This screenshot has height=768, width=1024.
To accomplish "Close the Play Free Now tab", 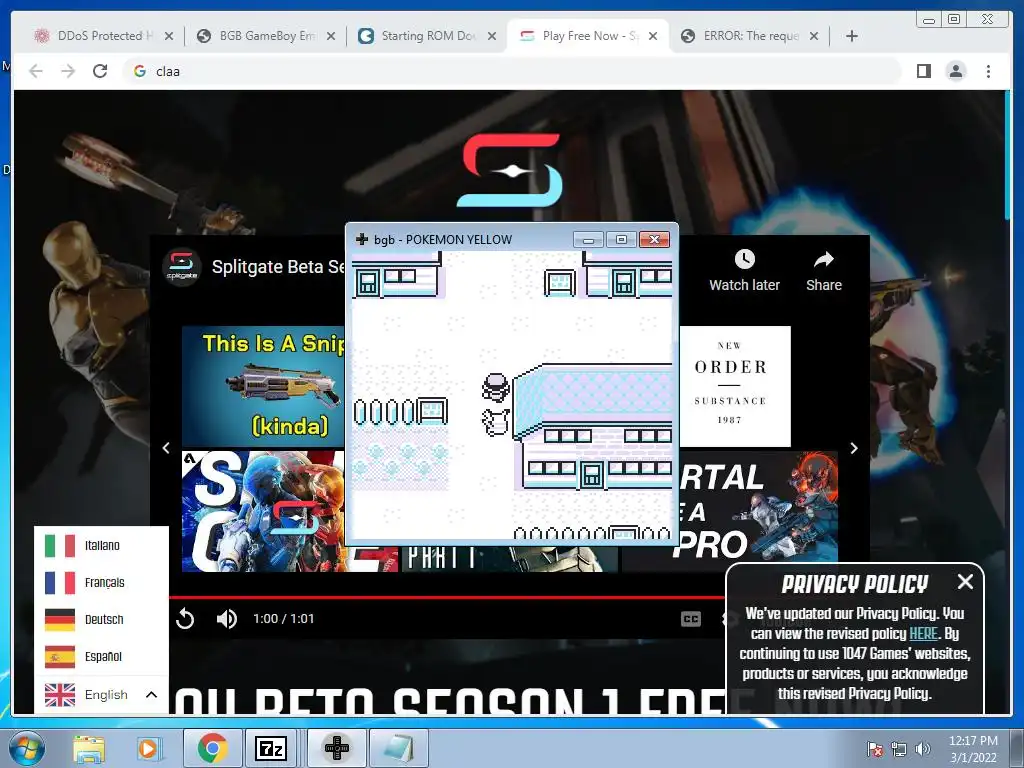I will pyautogui.click(x=653, y=36).
